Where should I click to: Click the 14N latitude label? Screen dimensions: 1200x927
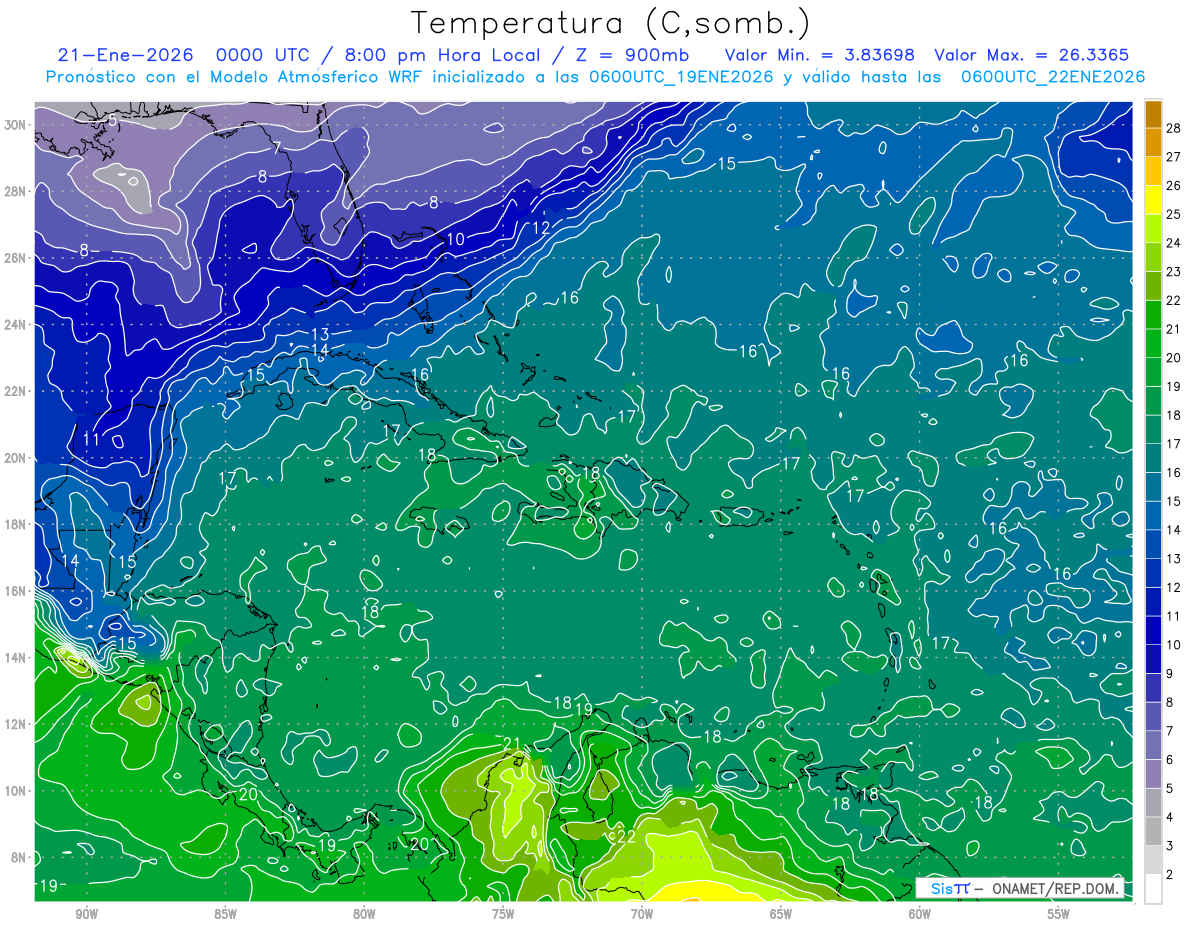point(16,657)
